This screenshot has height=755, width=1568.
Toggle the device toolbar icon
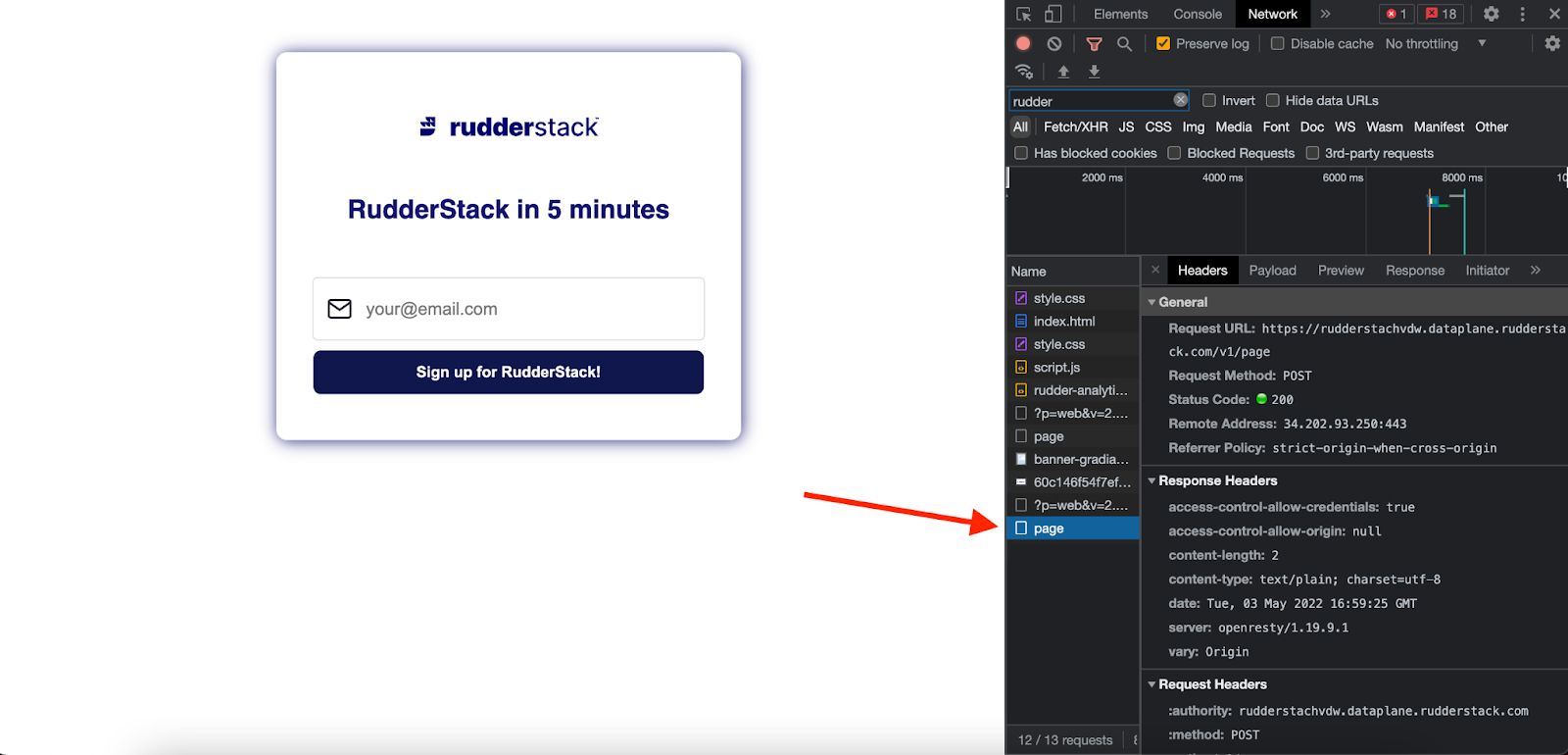[x=1053, y=14]
